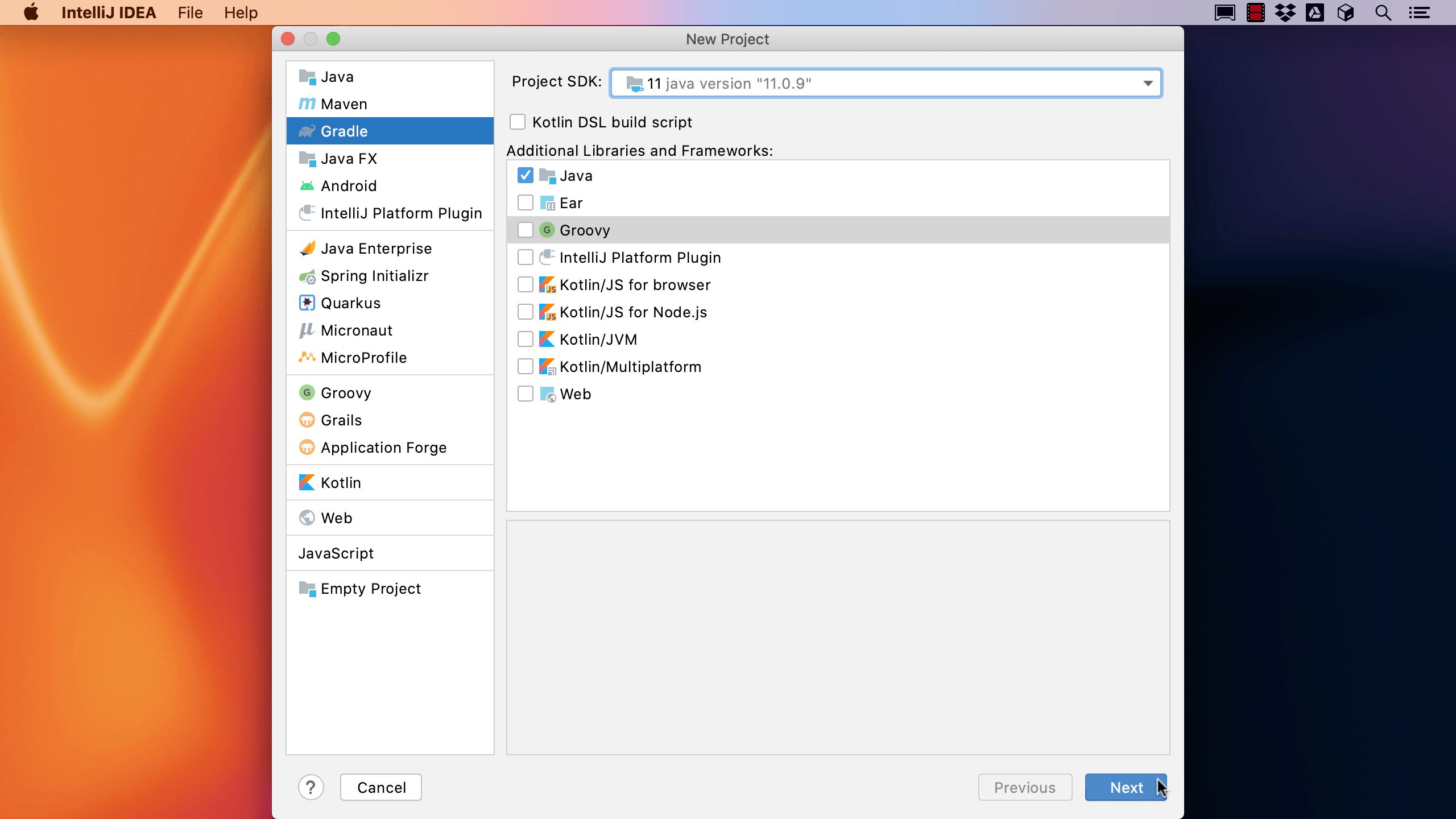Click the question mark help button
Image resolution: width=1456 pixels, height=819 pixels.
coord(311,787)
